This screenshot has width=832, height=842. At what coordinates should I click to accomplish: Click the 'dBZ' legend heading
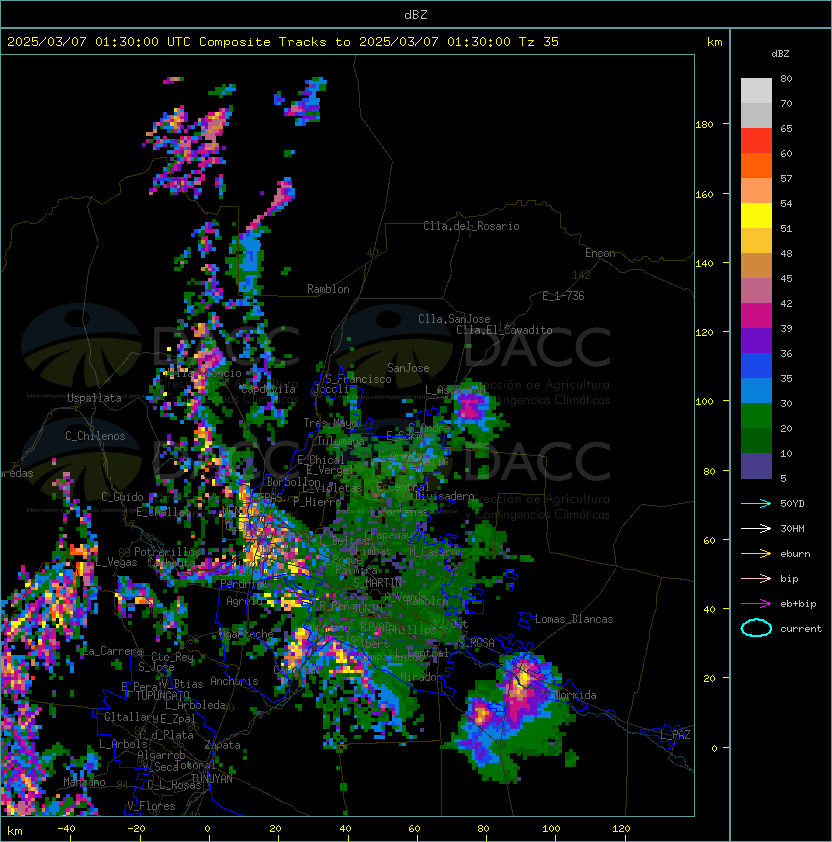pos(780,54)
